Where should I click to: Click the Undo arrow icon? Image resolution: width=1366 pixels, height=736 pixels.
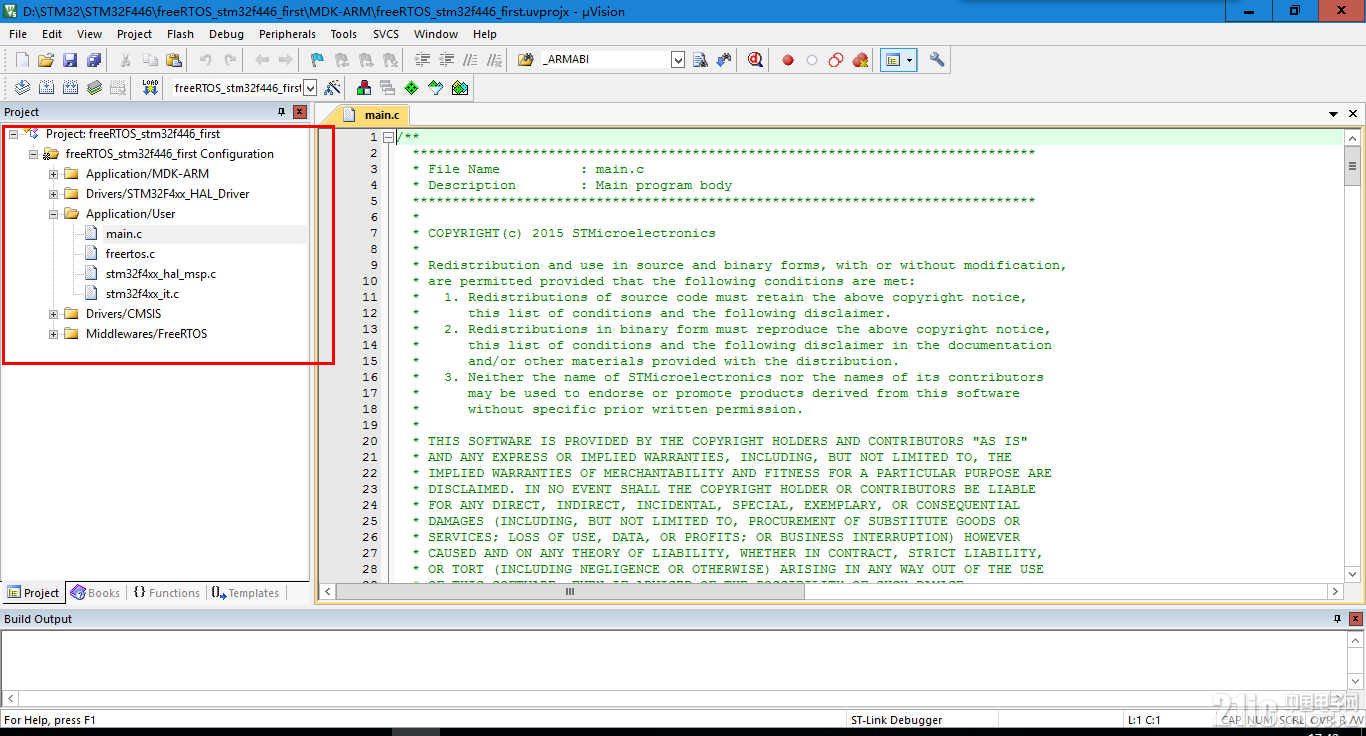click(x=205, y=60)
